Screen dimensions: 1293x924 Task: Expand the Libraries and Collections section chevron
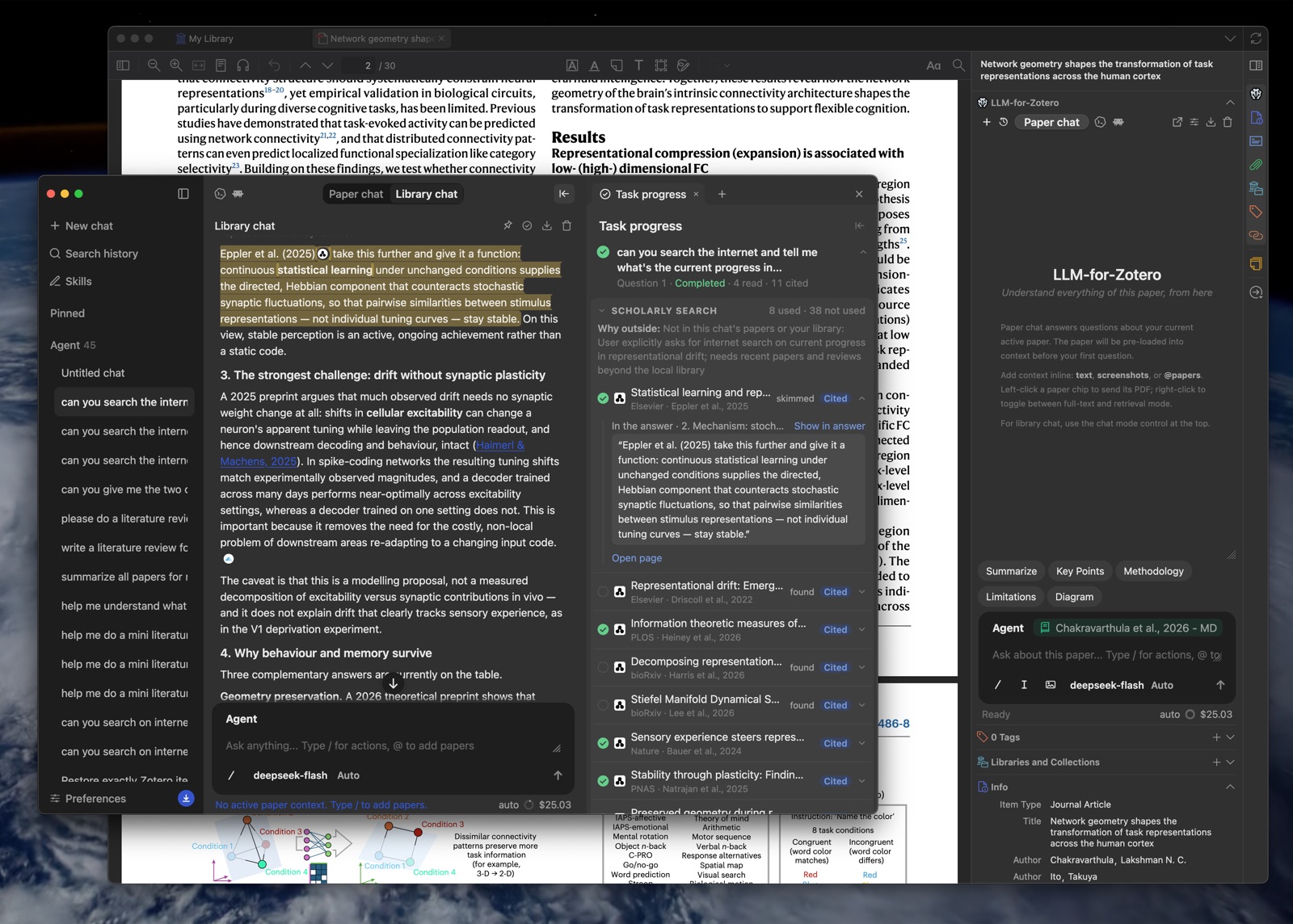click(x=1230, y=762)
